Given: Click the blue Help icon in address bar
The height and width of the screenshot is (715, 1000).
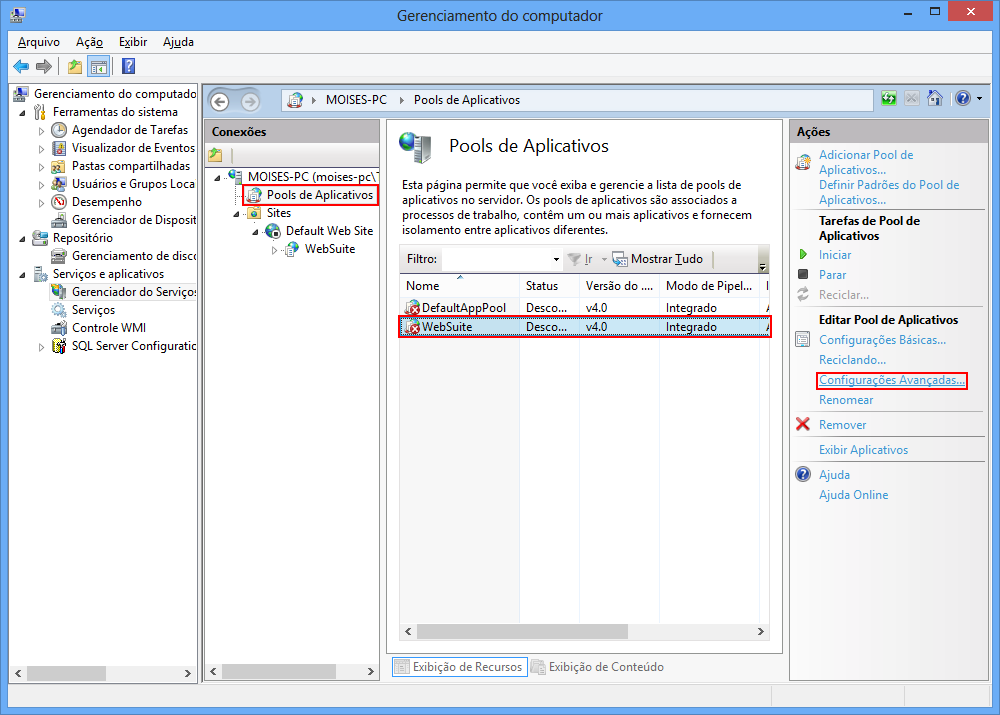Looking at the screenshot, I should click(962, 98).
